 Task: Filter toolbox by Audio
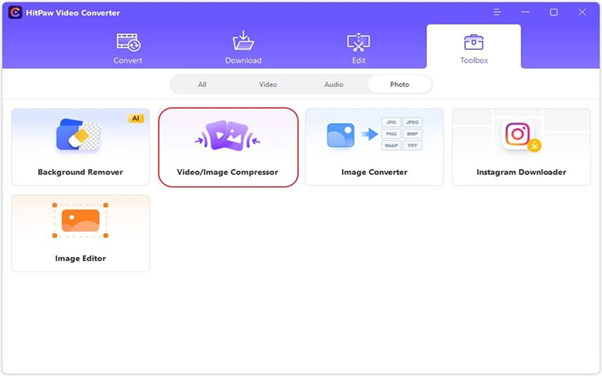pyautogui.click(x=334, y=84)
